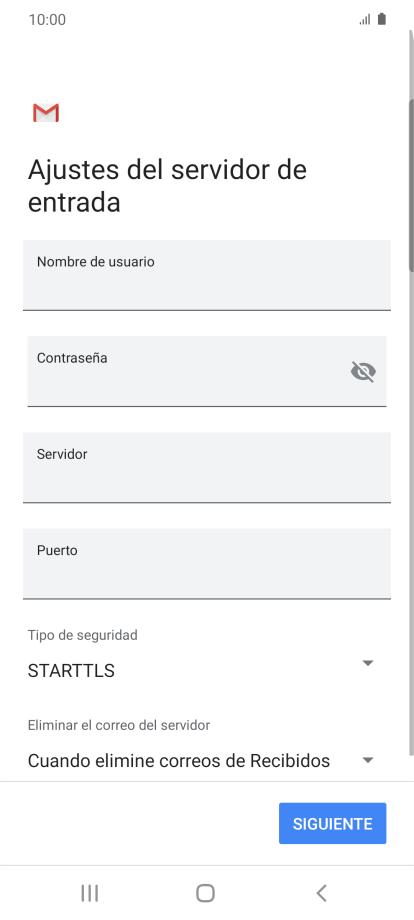This screenshot has height=920, width=414.
Task: Continue with the SIGUIENTE button
Action: point(332,823)
